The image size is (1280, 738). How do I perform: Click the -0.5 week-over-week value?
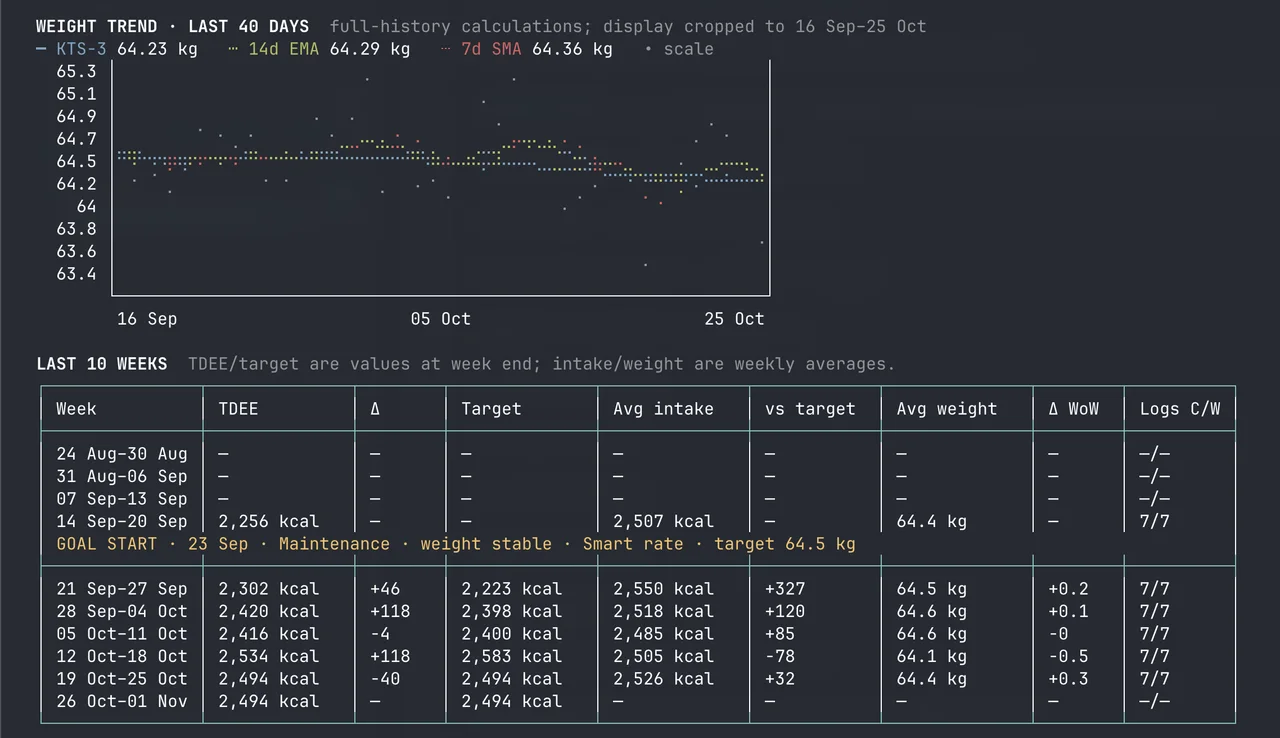pyautogui.click(x=1068, y=656)
